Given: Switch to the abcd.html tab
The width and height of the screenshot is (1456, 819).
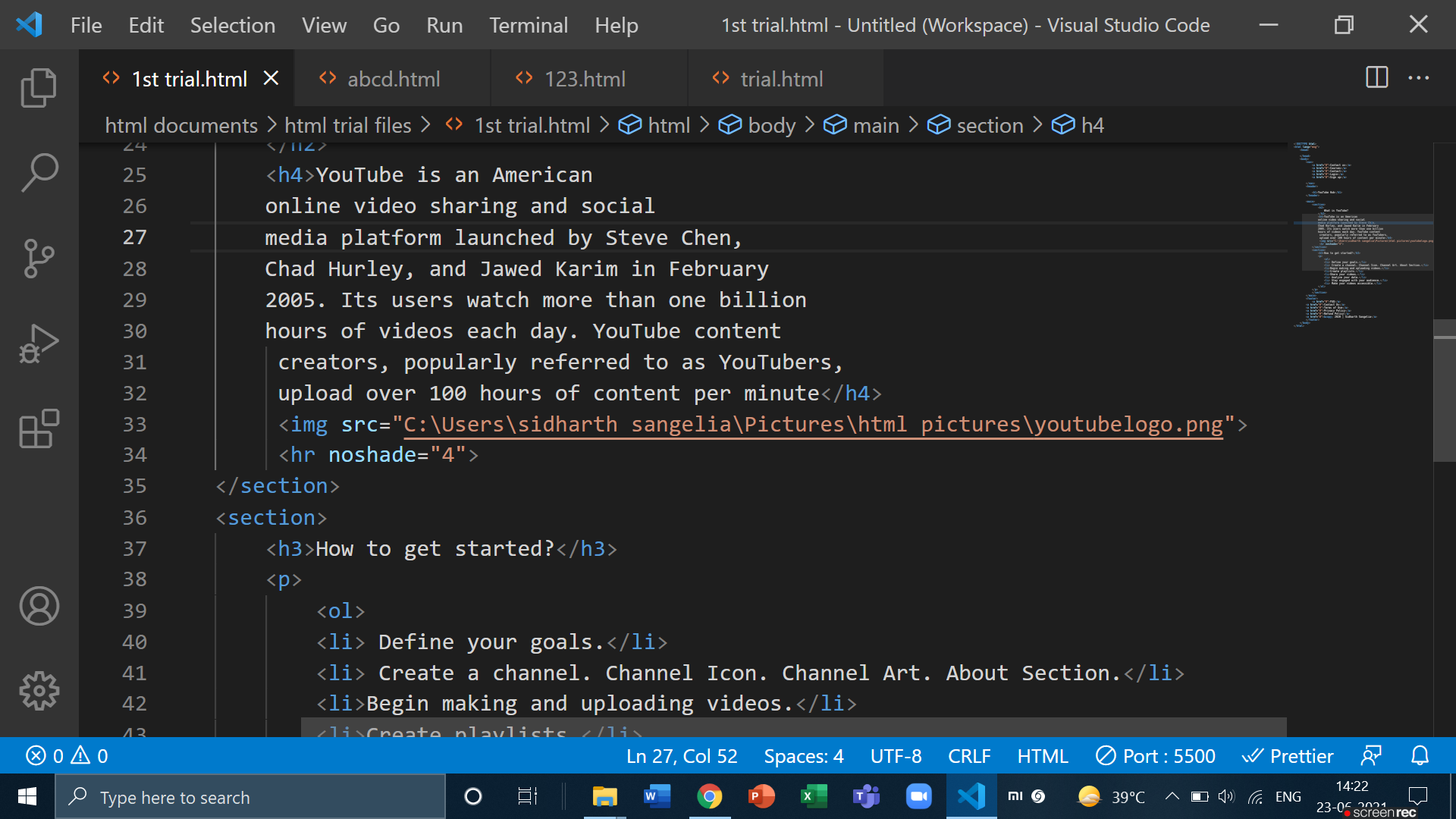Looking at the screenshot, I should (x=393, y=78).
